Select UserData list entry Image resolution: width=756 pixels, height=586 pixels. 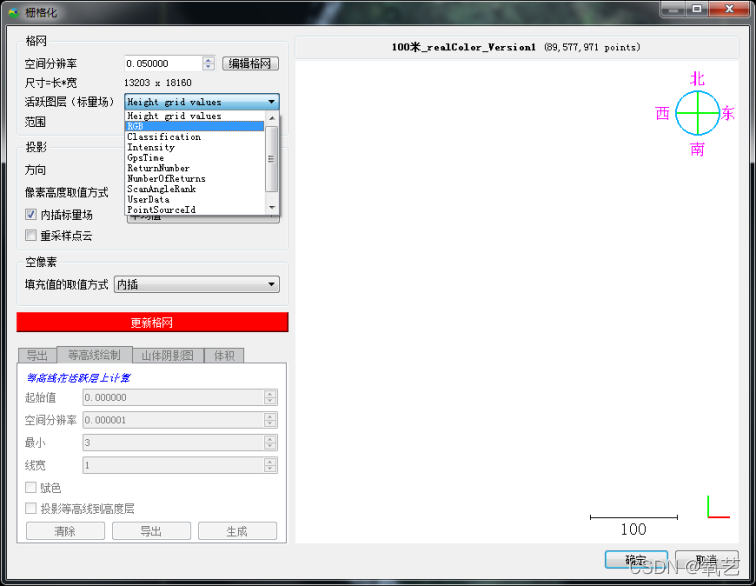pyautogui.click(x=194, y=199)
